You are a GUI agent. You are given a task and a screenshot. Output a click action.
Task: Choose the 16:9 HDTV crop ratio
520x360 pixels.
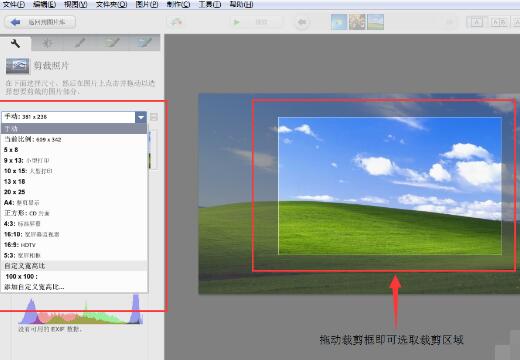point(74,245)
